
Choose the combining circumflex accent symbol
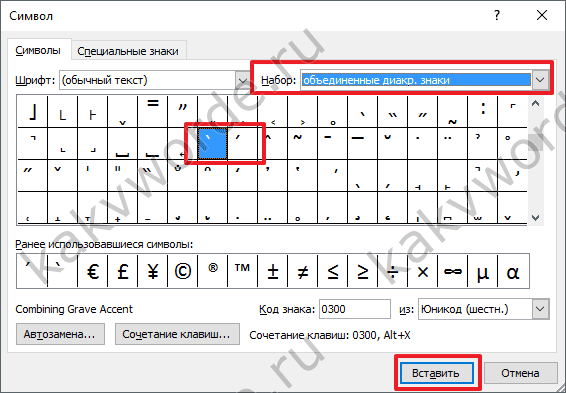(x=273, y=143)
